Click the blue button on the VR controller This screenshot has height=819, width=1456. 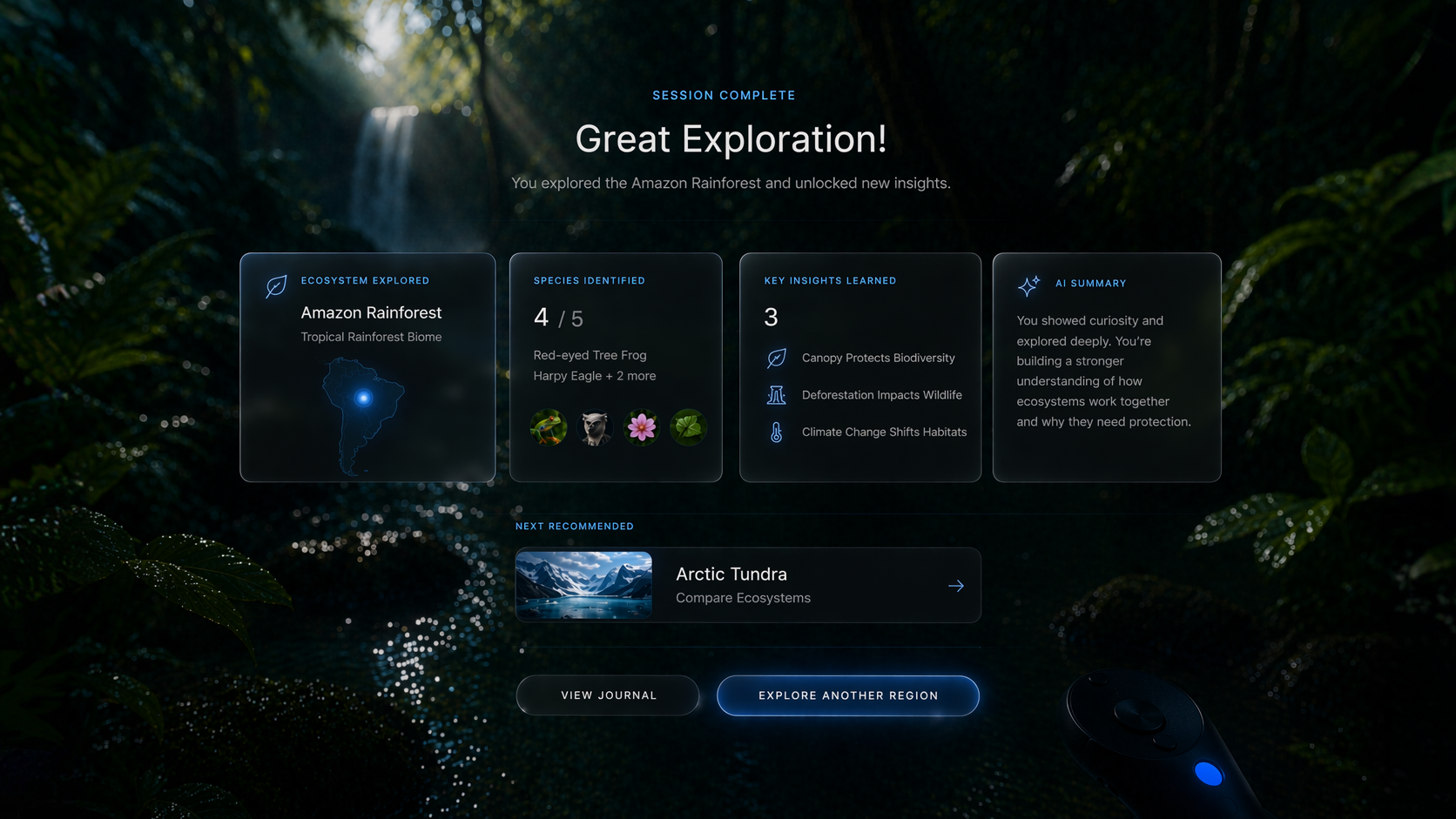(1209, 773)
